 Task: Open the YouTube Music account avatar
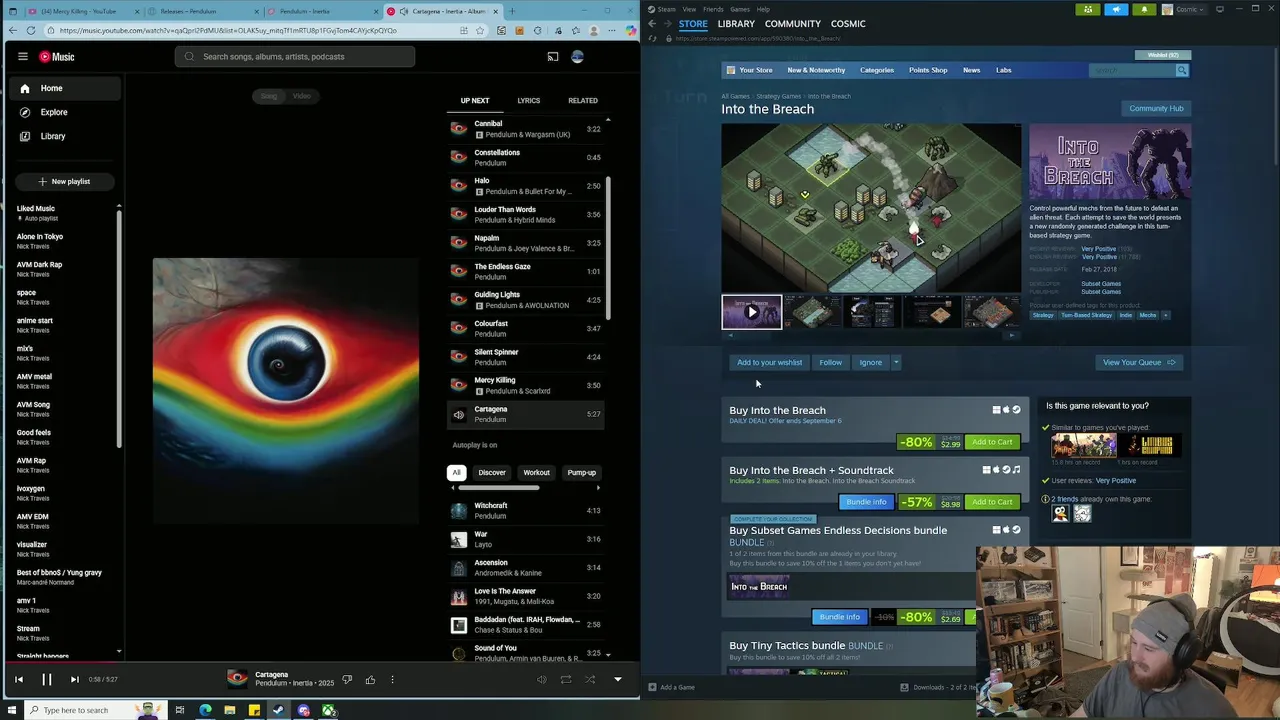(577, 57)
